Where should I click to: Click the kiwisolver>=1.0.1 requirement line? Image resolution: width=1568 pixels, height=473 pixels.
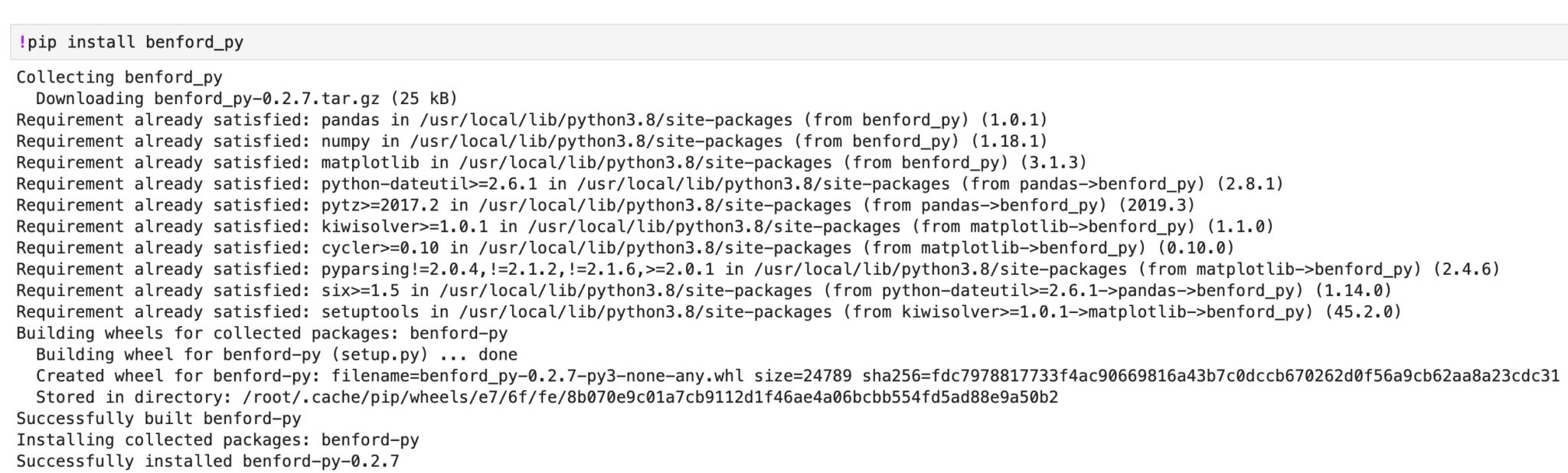(x=645, y=227)
